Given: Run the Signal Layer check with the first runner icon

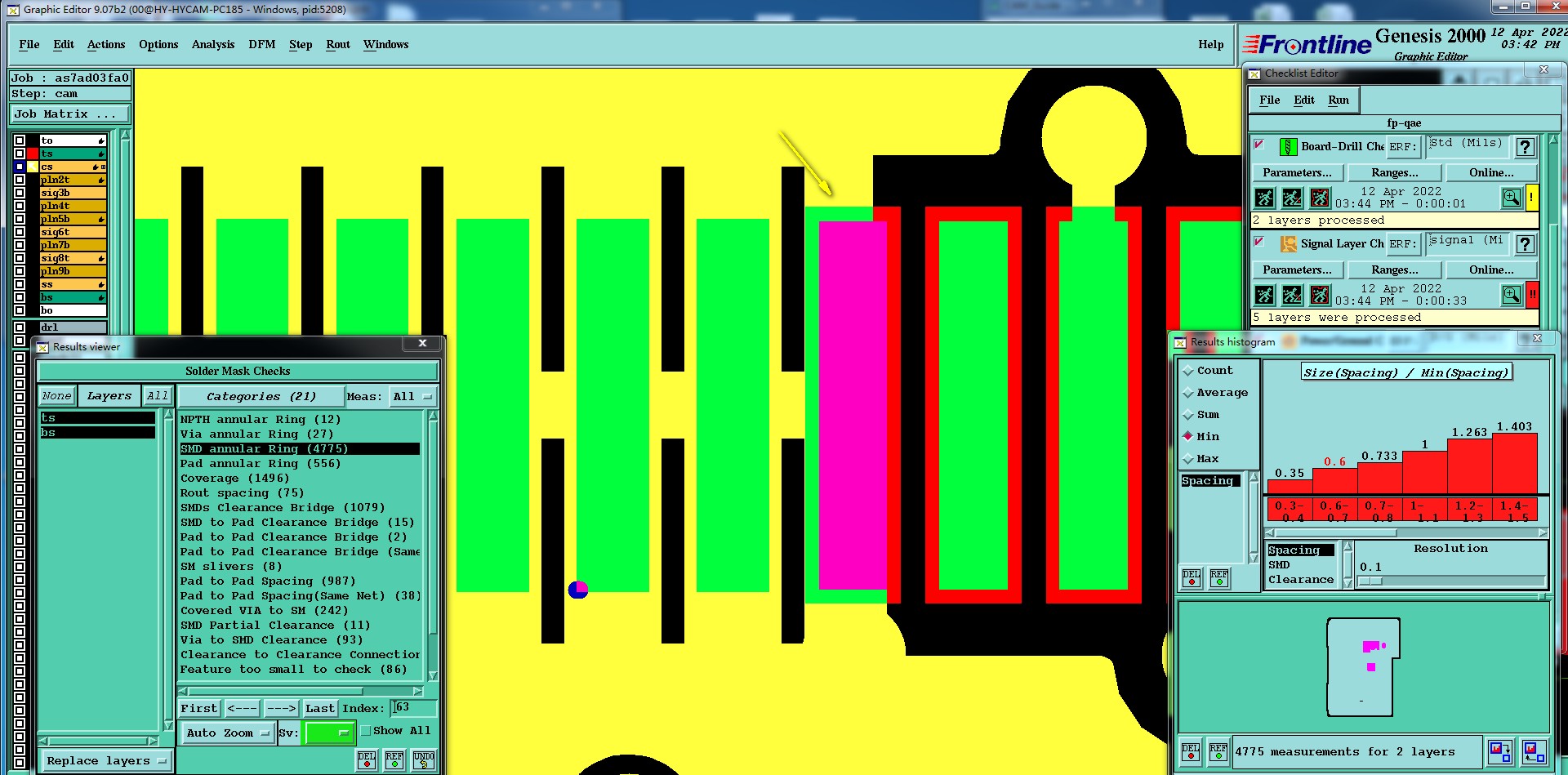Looking at the screenshot, I should 1264,295.
